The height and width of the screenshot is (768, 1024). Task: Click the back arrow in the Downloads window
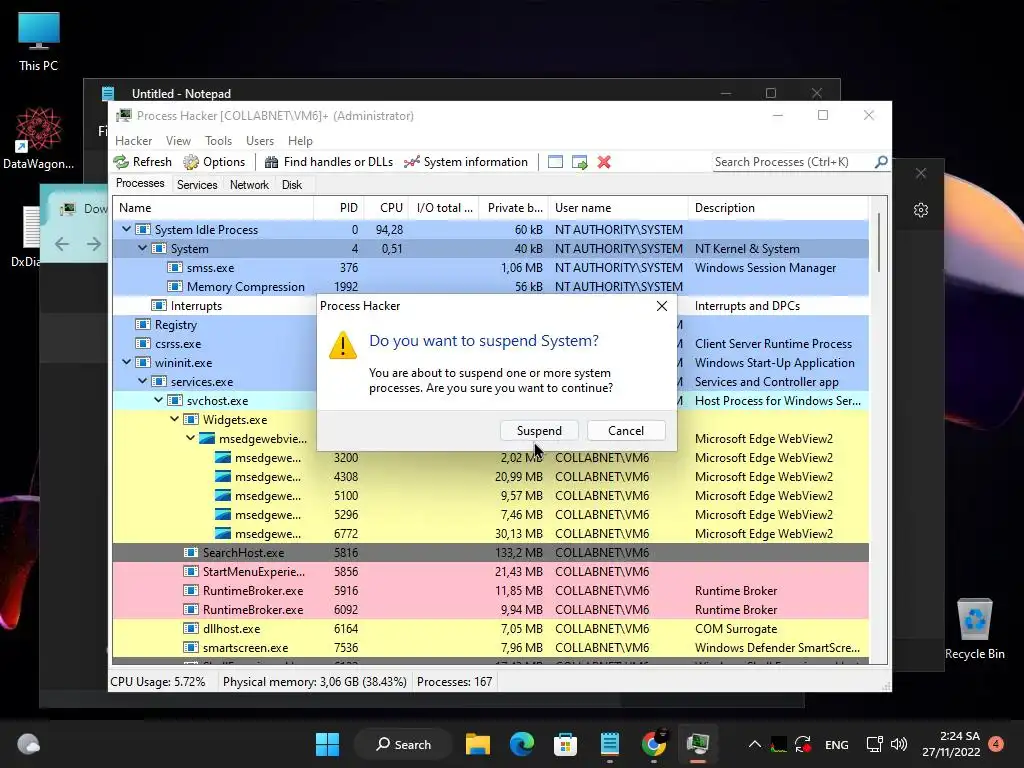62,244
